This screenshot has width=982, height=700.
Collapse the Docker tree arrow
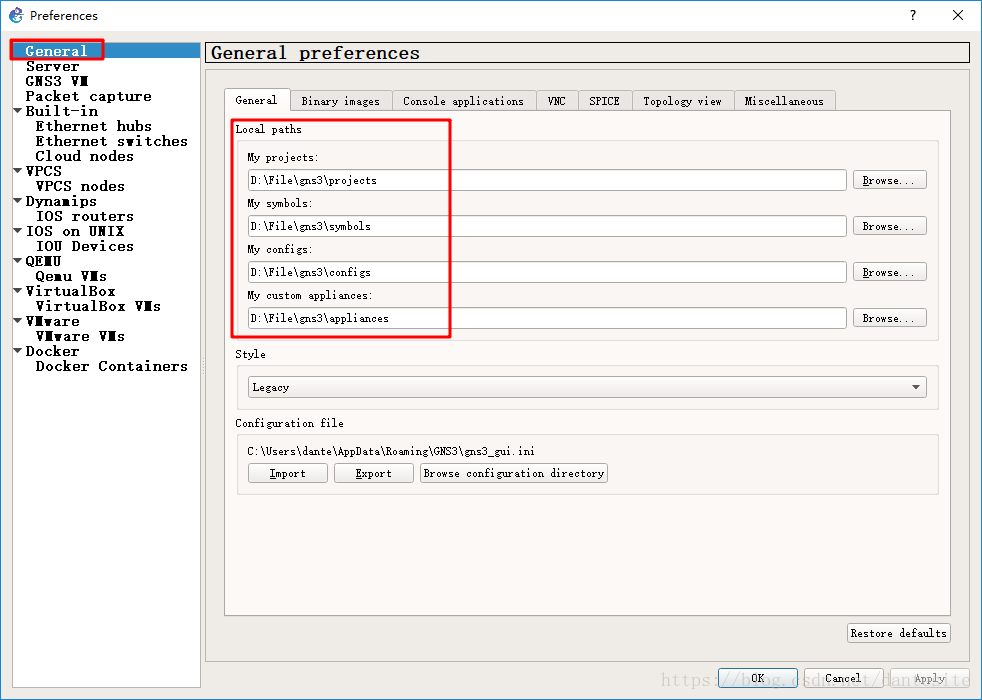[x=18, y=351]
